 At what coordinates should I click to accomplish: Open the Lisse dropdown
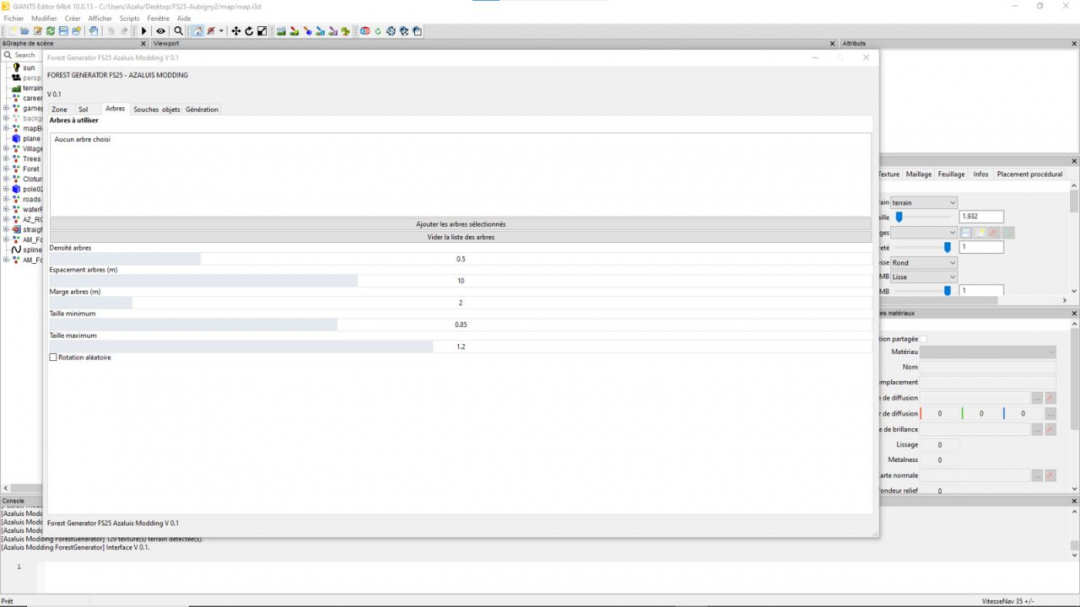(924, 277)
